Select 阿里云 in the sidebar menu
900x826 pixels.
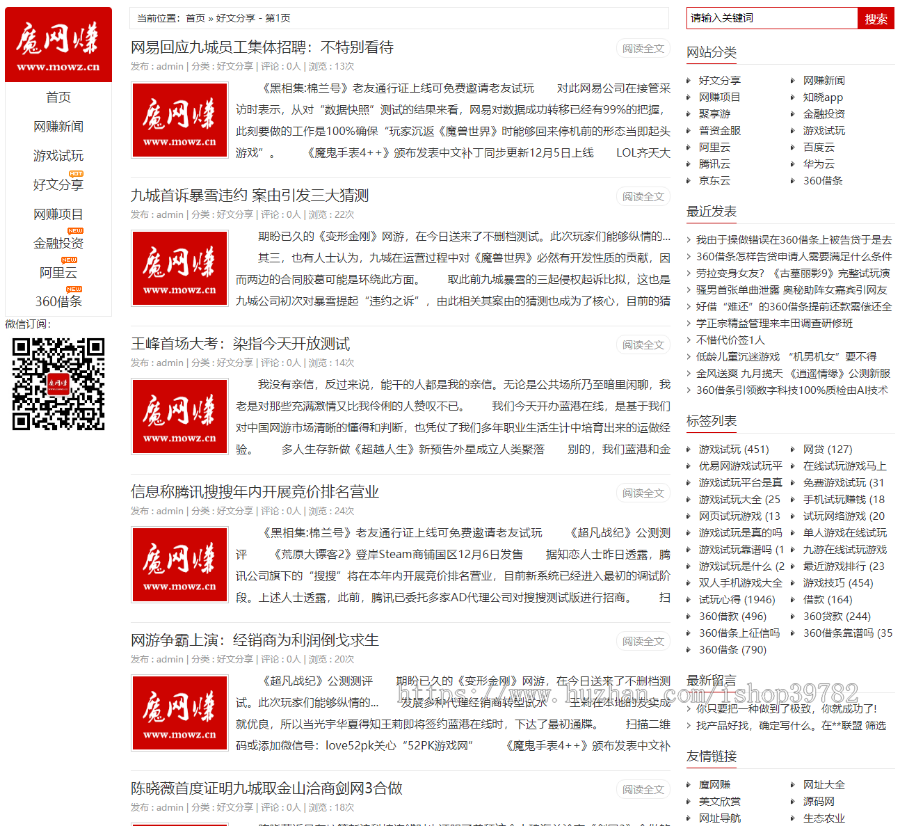[x=59, y=273]
